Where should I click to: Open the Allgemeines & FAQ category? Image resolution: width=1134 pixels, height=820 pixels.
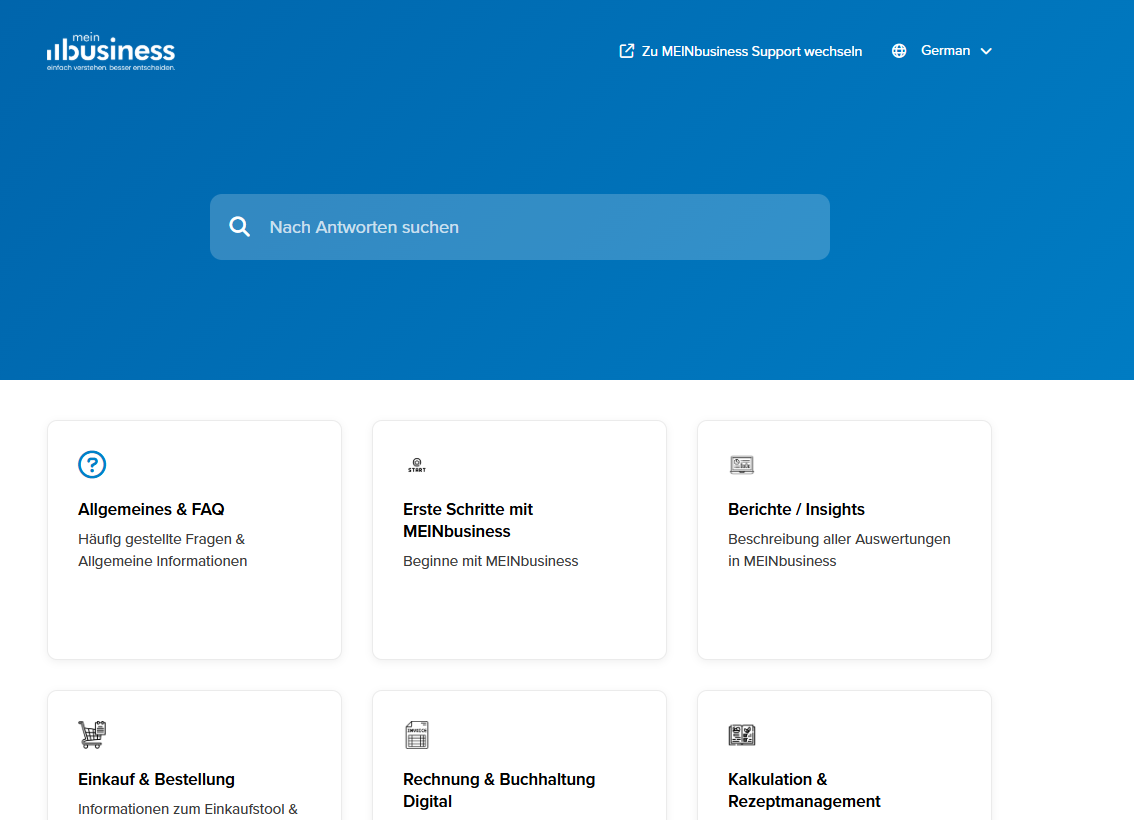coord(195,539)
